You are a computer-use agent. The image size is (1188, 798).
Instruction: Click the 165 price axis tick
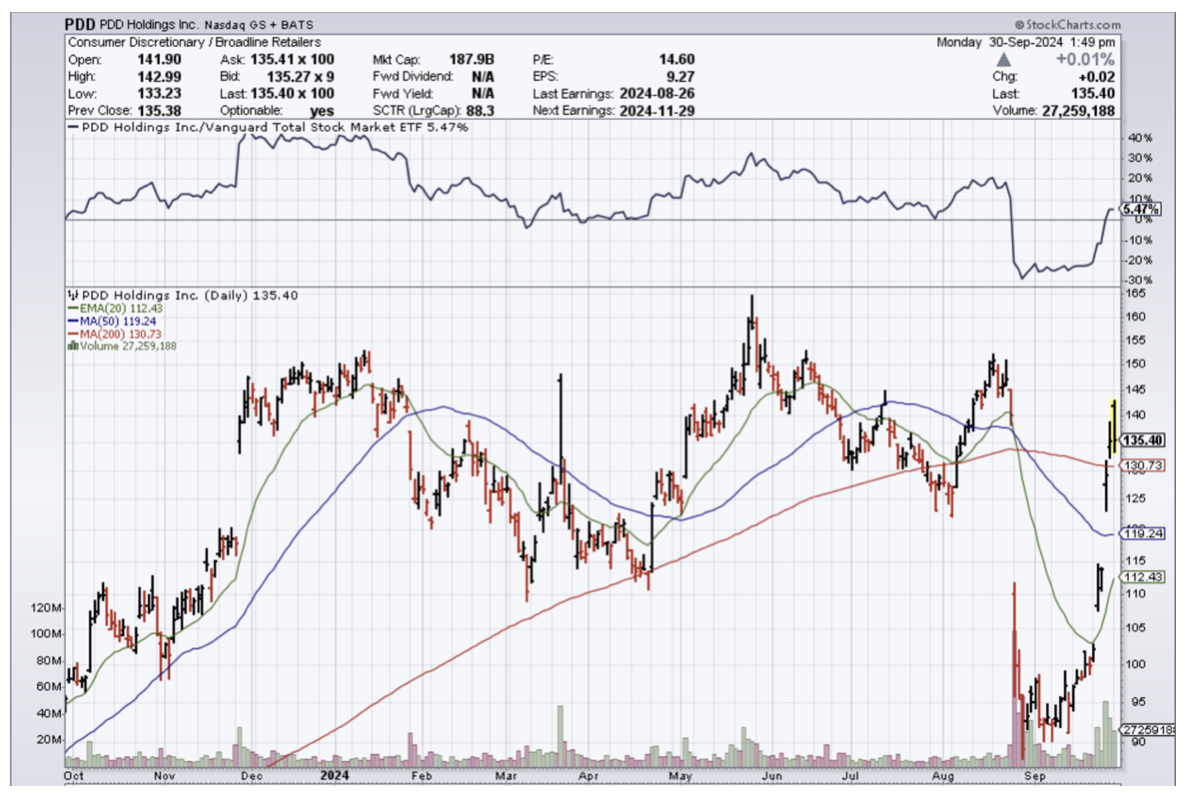click(1136, 293)
